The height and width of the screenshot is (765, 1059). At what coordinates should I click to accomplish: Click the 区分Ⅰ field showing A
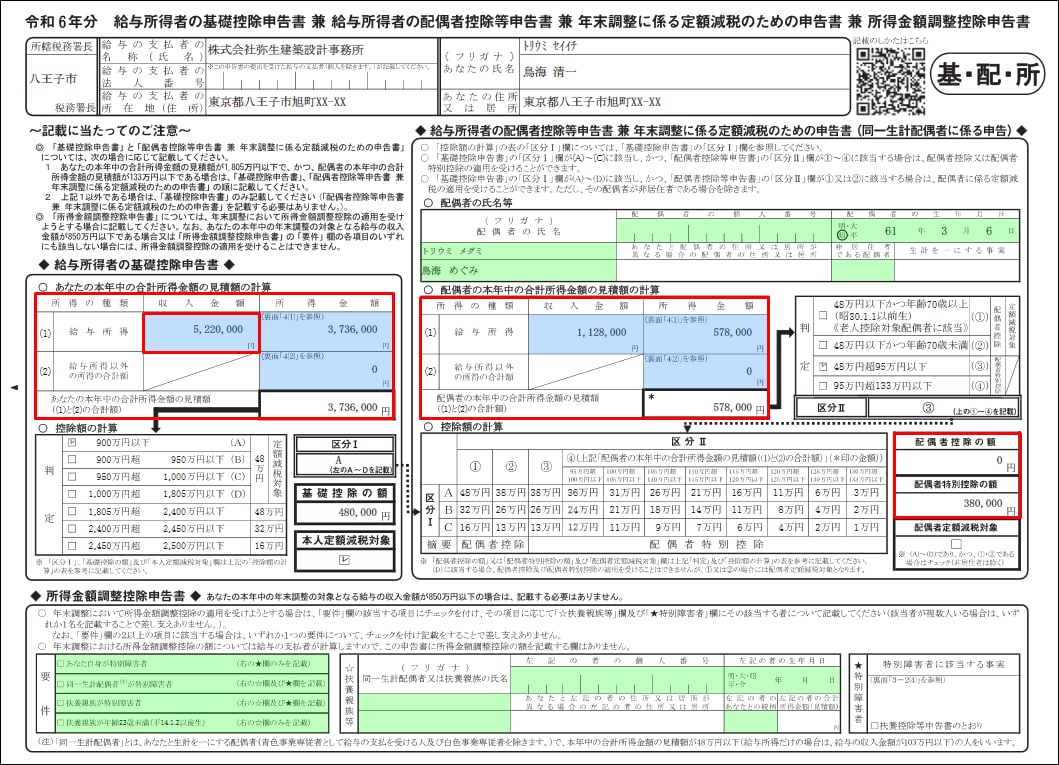click(x=344, y=464)
